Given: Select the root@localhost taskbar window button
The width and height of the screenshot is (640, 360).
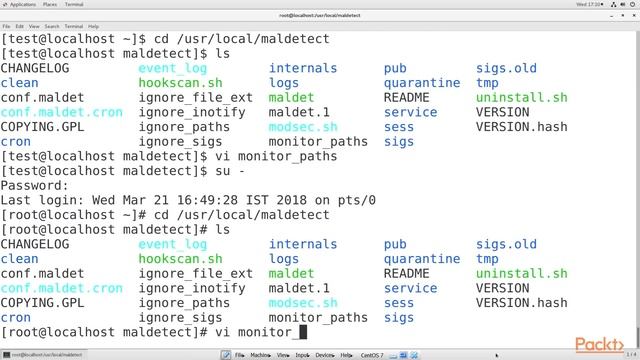Looking at the screenshot, I should [43, 355].
